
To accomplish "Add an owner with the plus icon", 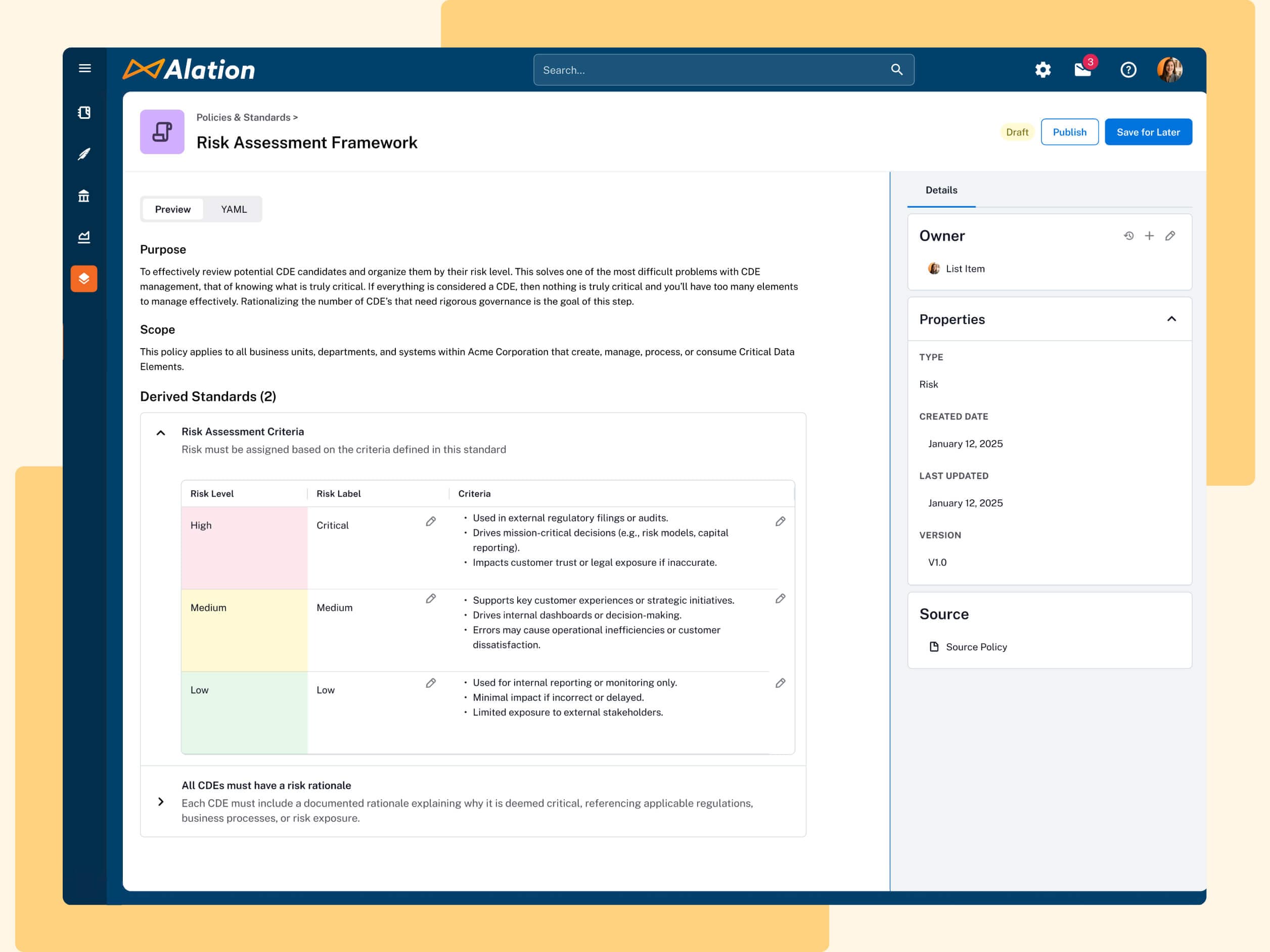I will tap(1150, 235).
